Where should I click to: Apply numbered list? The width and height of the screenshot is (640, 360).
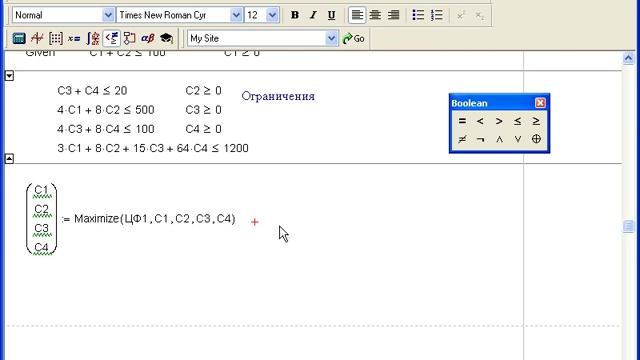[x=437, y=15]
